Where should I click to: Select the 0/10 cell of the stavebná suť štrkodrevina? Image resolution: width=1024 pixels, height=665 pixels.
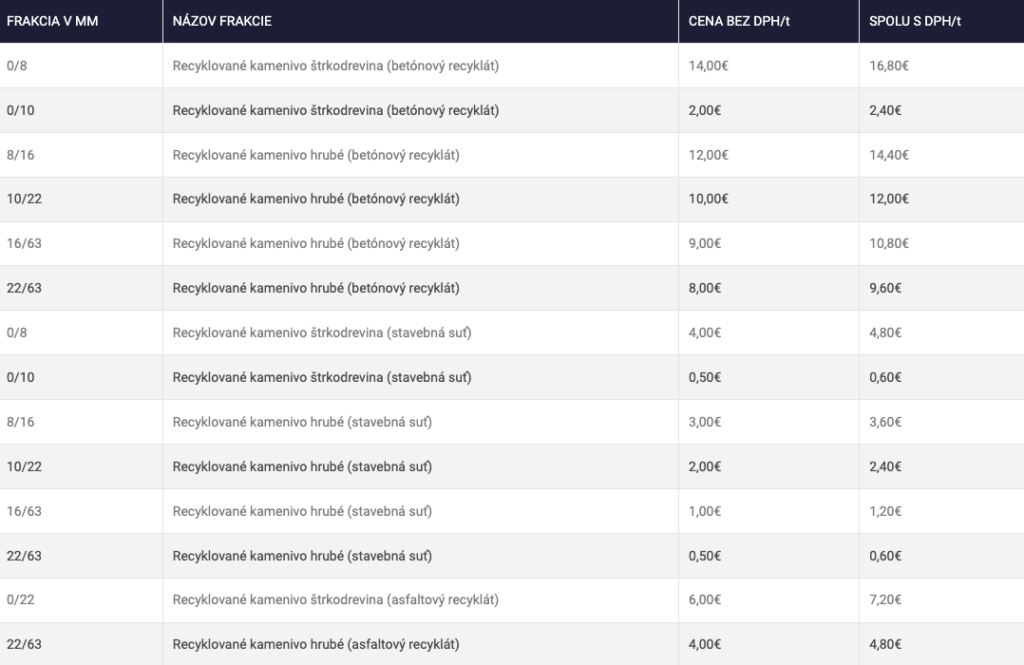(x=81, y=378)
